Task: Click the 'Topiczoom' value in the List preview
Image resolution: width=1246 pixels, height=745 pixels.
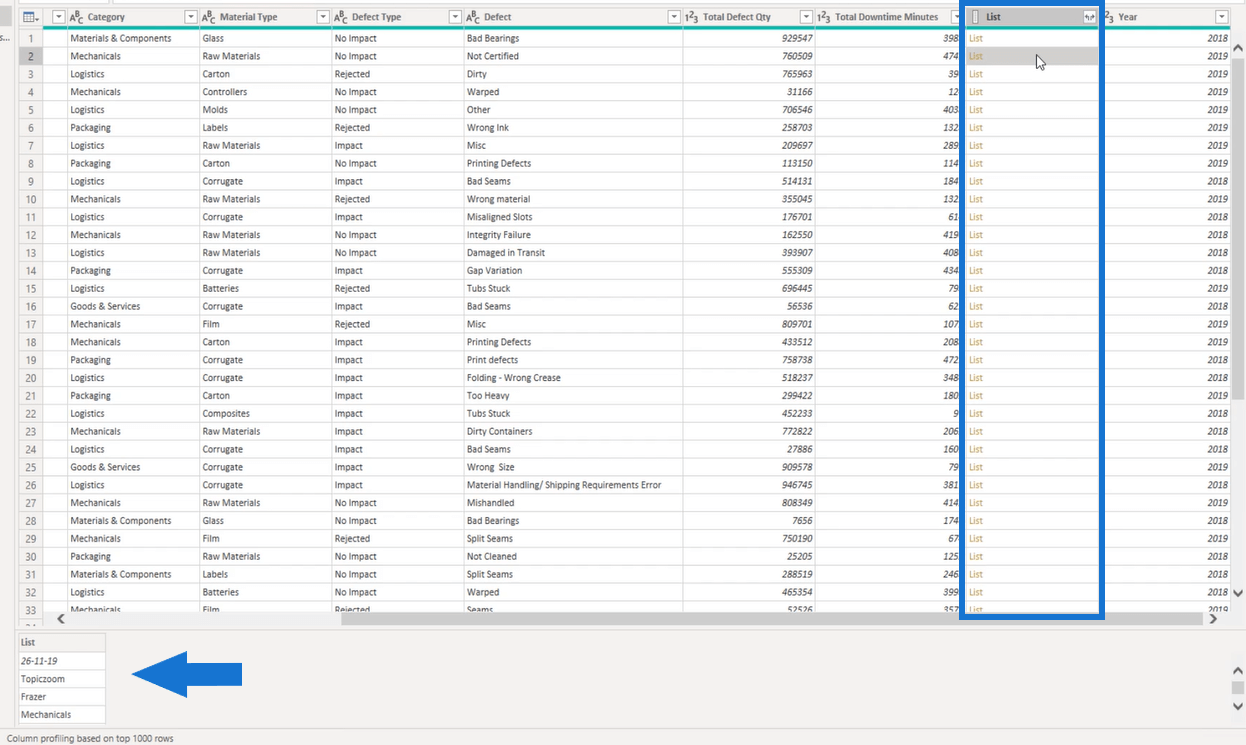Action: coord(62,679)
